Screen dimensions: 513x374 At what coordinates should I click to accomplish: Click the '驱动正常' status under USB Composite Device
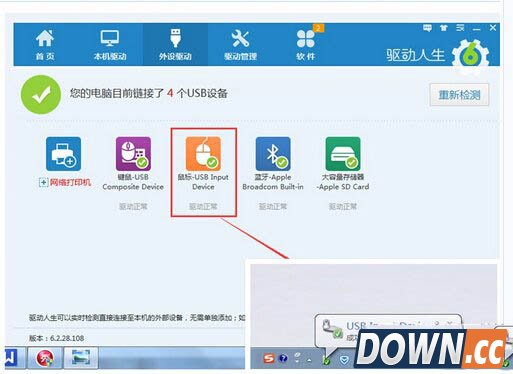click(133, 207)
